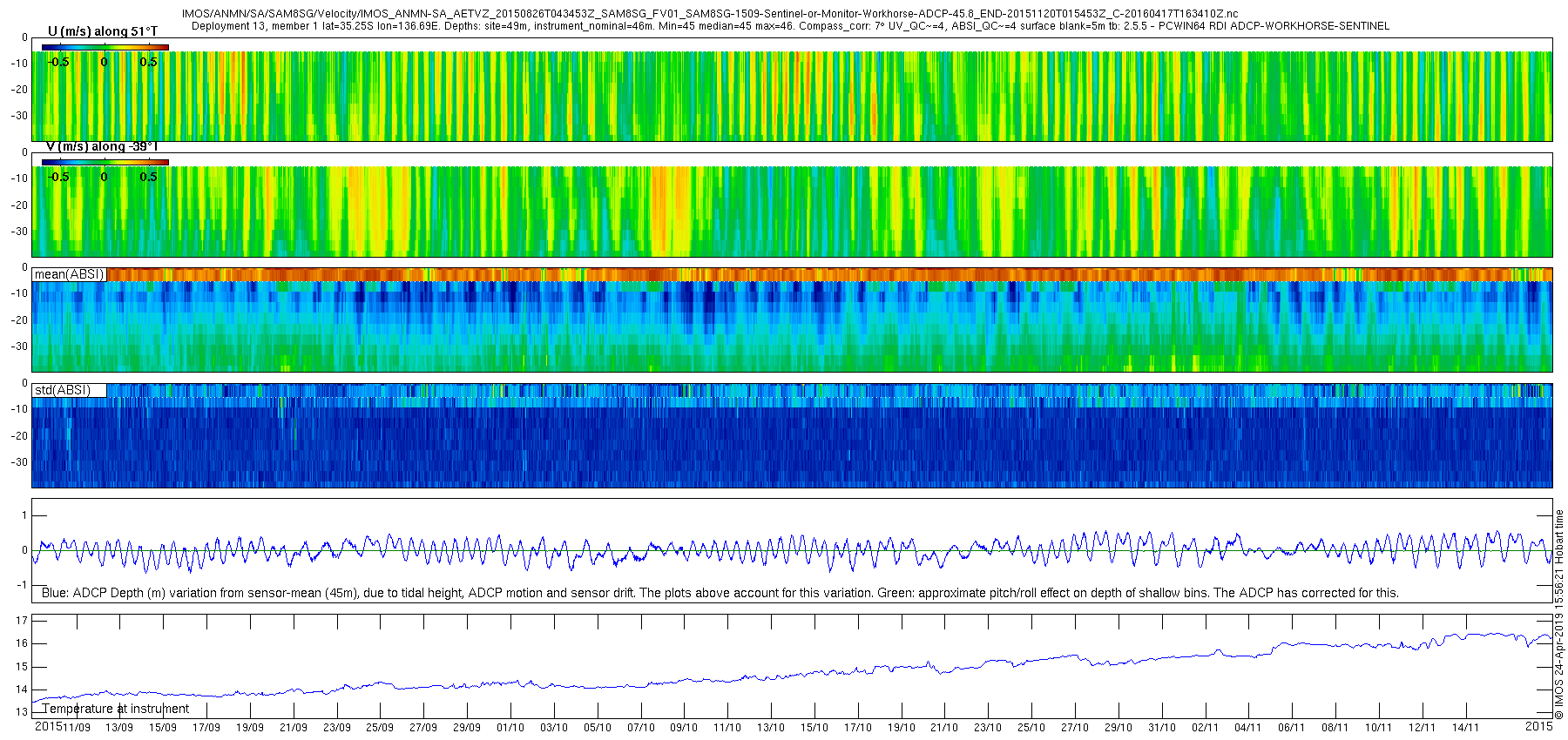Click the '27/09' date tick label
This screenshot has height=740, width=1568.
click(x=423, y=728)
